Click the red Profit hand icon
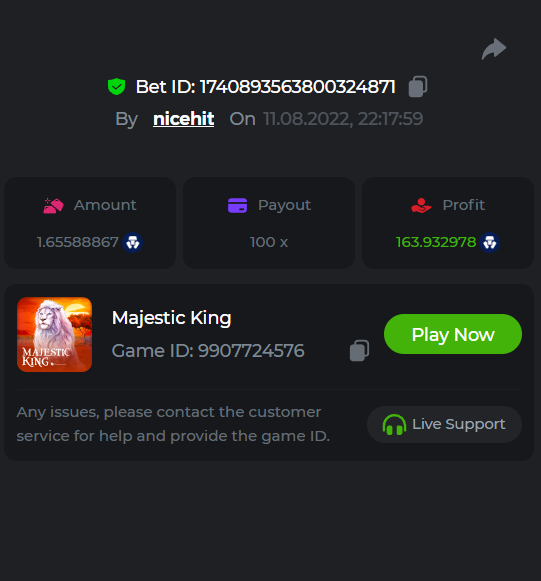 click(421, 206)
